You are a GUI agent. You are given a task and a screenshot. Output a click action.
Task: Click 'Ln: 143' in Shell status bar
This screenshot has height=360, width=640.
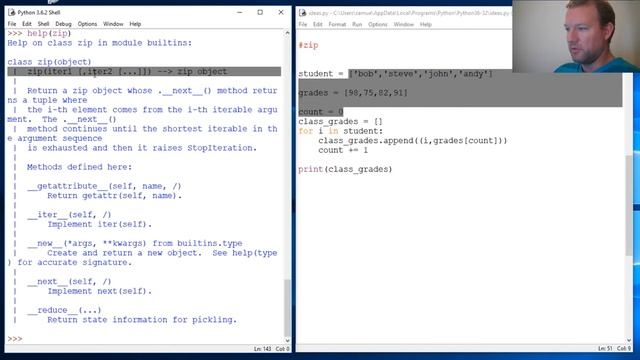coord(262,349)
